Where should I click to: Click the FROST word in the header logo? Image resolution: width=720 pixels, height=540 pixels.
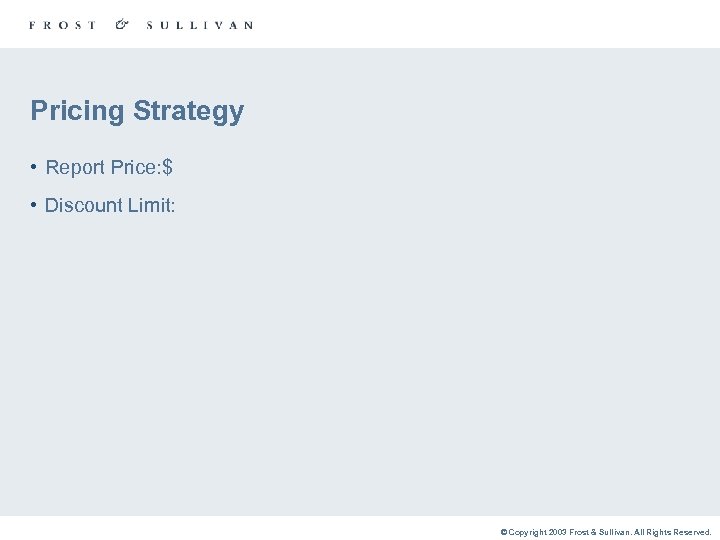point(63,25)
